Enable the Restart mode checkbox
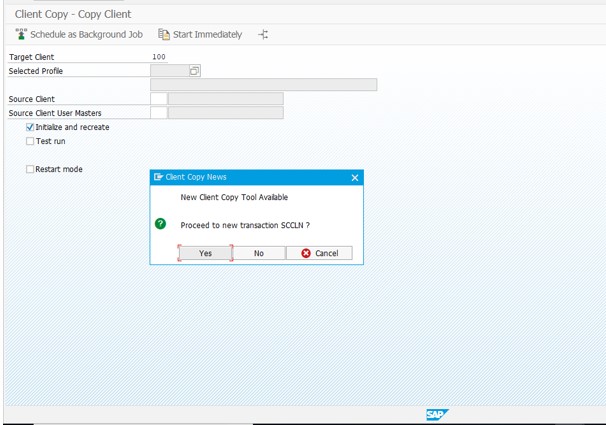 [x=30, y=169]
